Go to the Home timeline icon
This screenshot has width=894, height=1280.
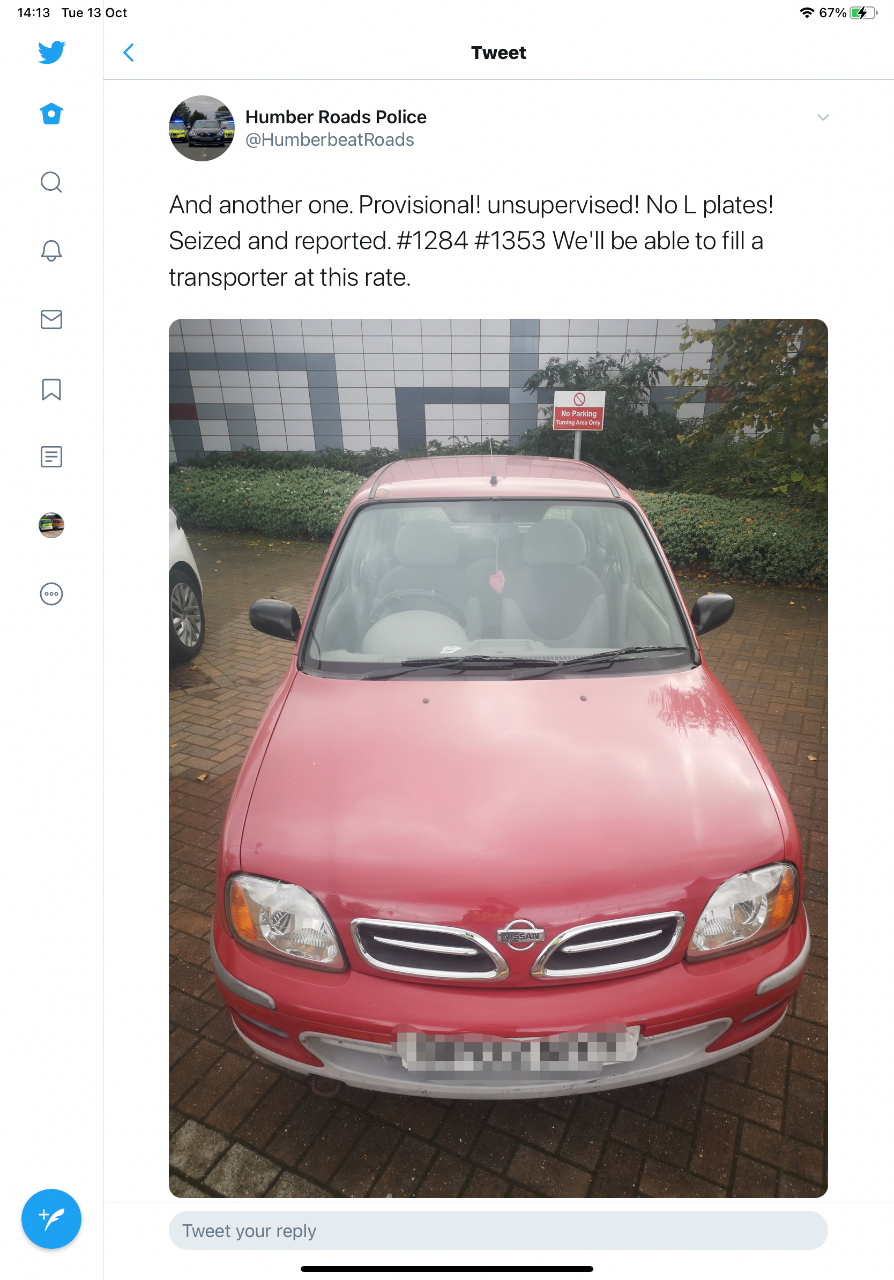pos(52,114)
